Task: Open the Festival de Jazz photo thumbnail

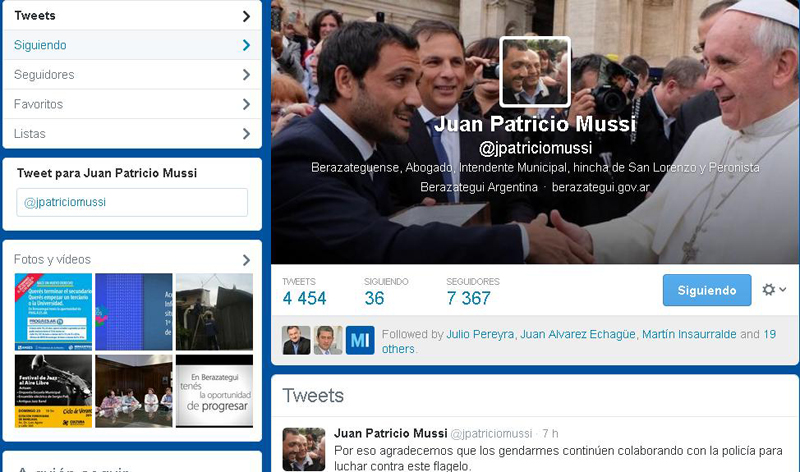Action: click(x=53, y=391)
